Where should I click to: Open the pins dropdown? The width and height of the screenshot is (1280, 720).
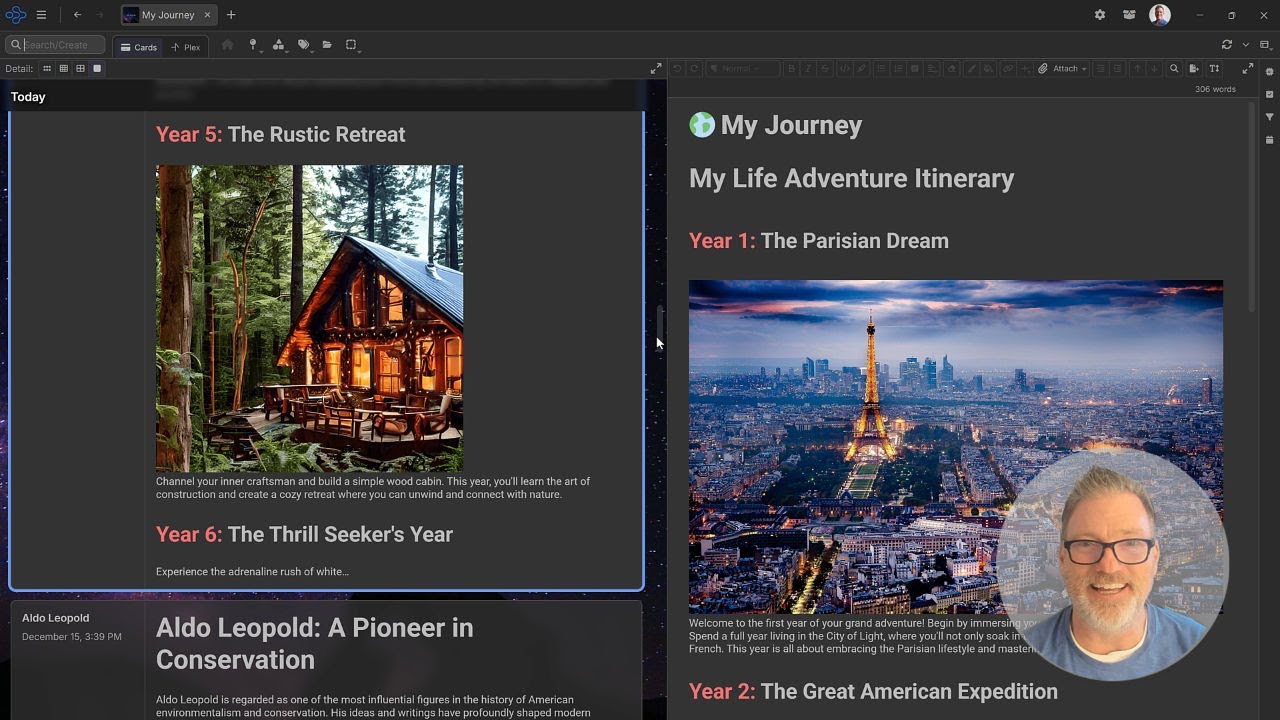pyautogui.click(x=253, y=45)
